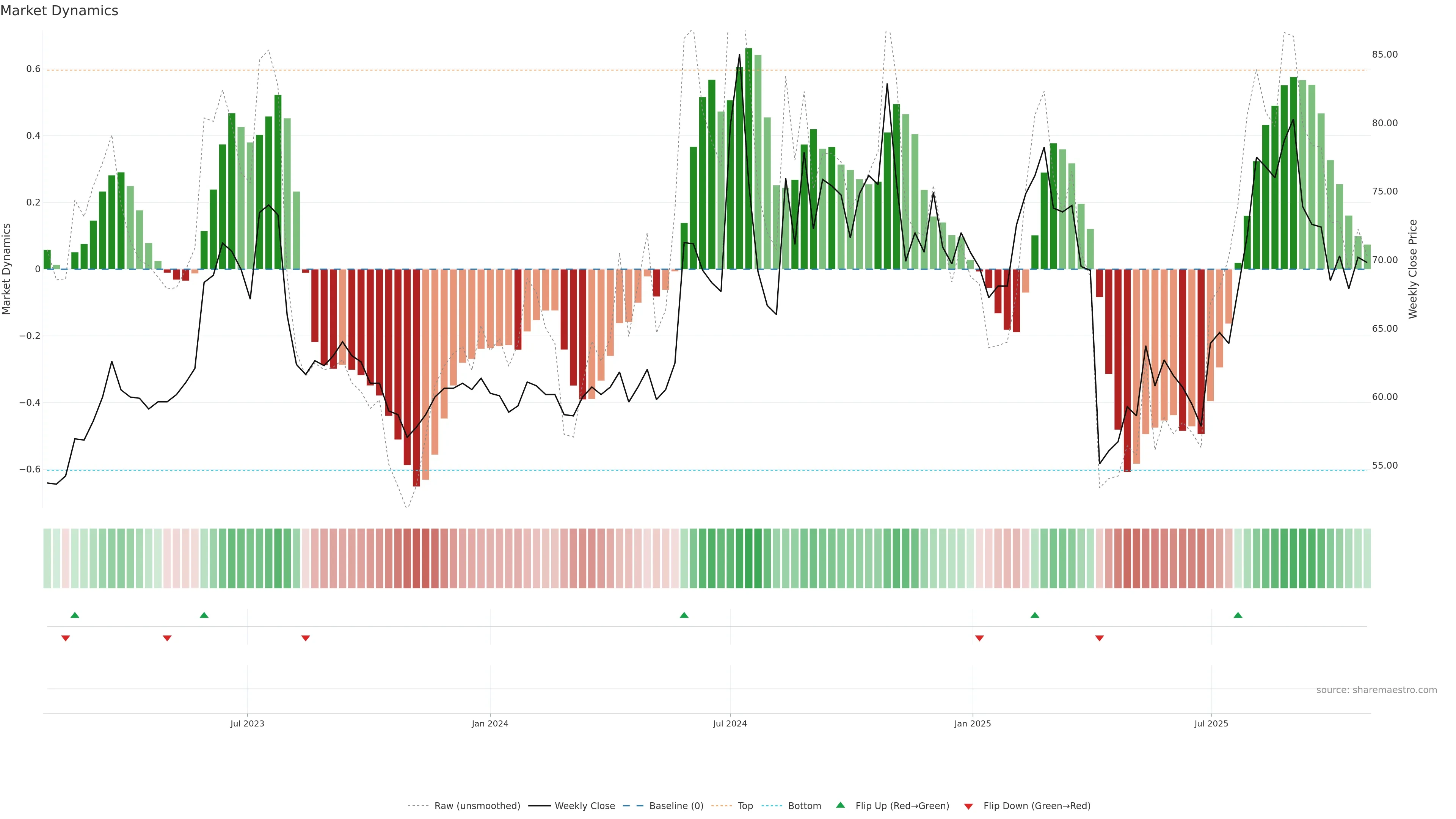
Task: Hide the Top threshold line via legend
Action: [x=745, y=806]
